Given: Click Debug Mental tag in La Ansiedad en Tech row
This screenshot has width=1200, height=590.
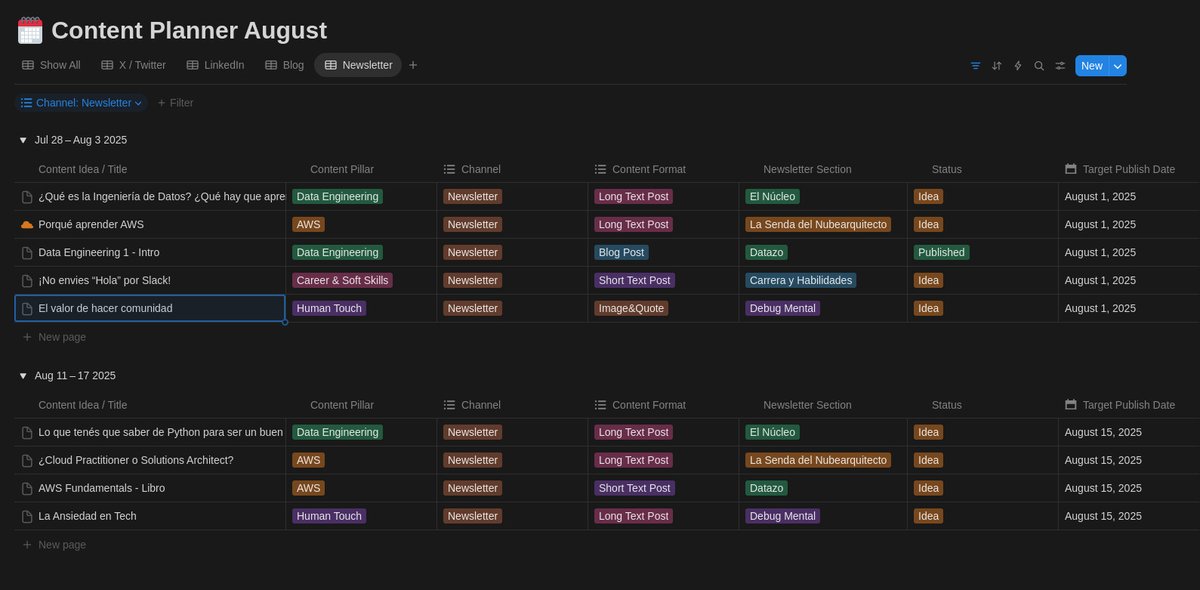Looking at the screenshot, I should 783,517.
